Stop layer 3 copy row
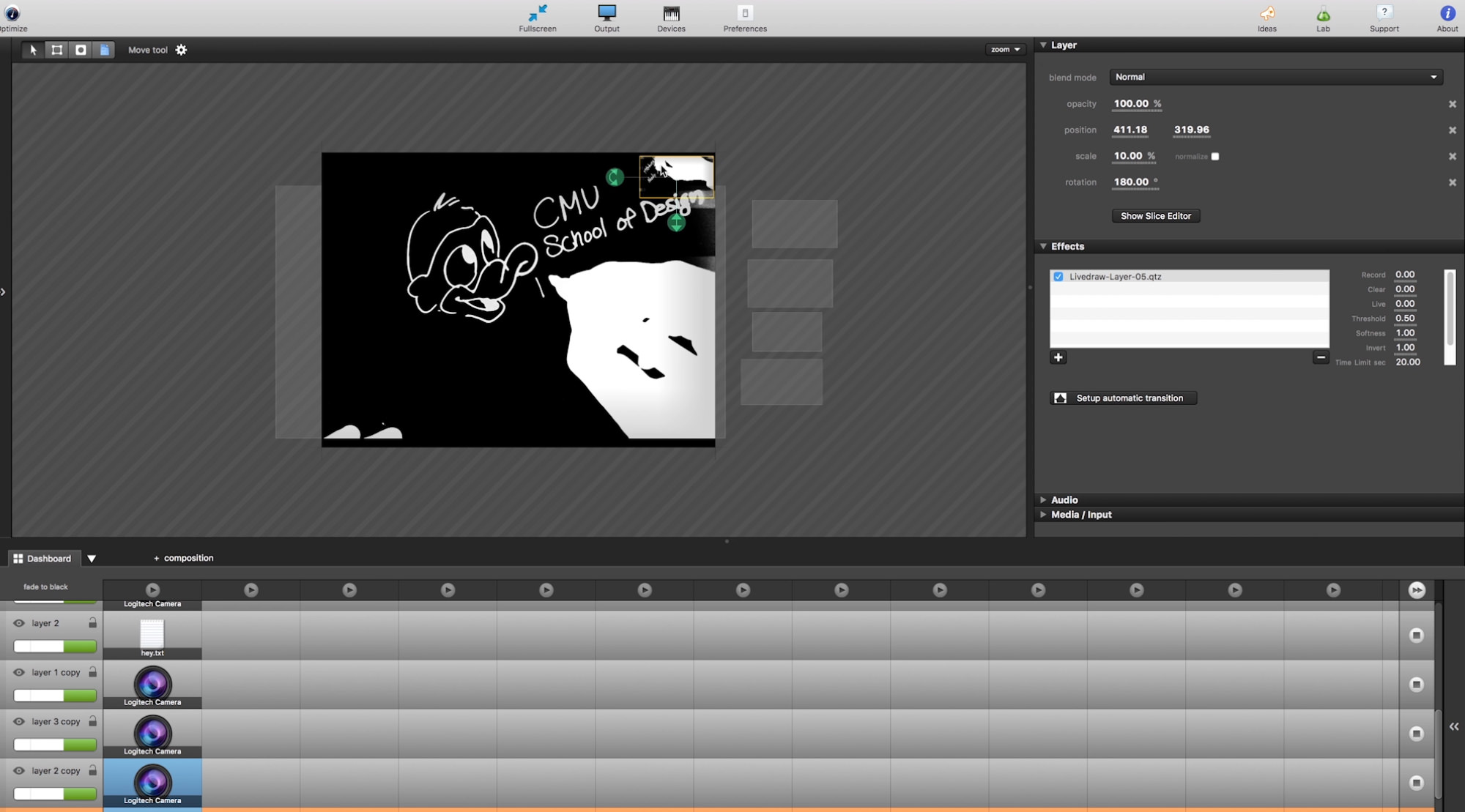 point(1417,734)
